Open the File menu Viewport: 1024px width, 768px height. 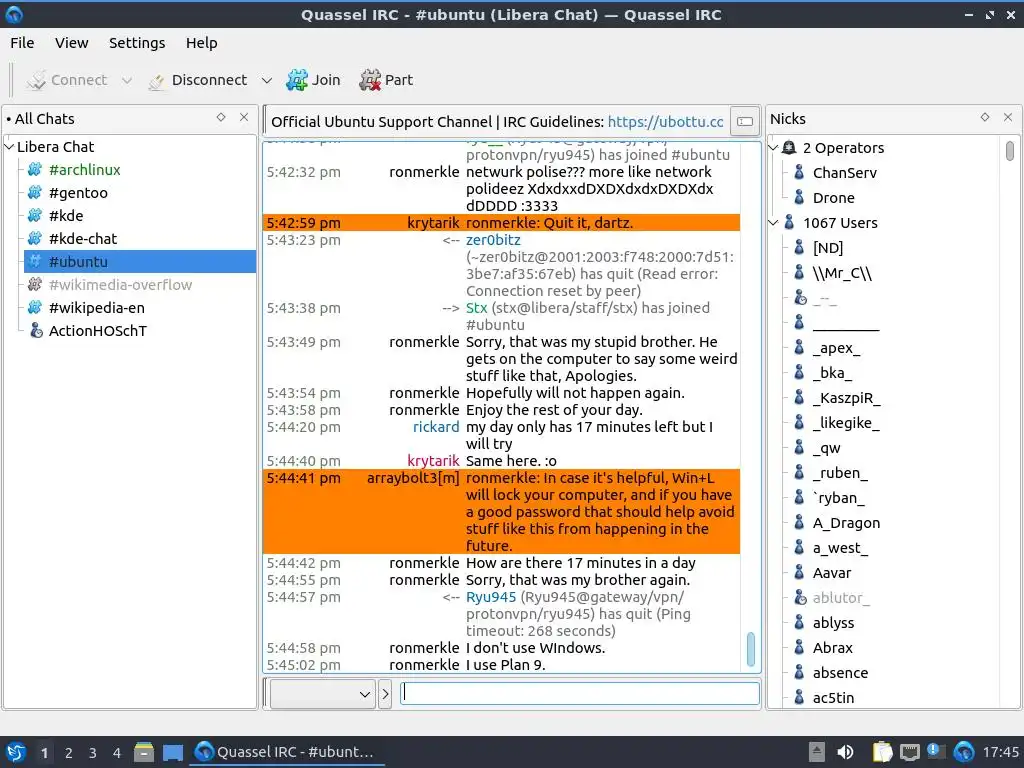[x=22, y=43]
